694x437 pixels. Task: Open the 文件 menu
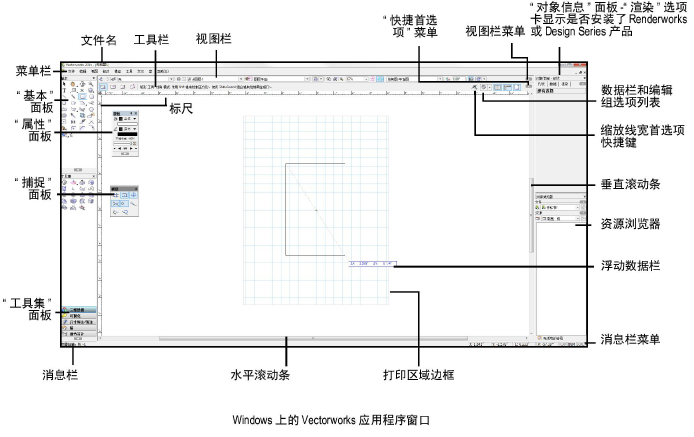(71, 71)
